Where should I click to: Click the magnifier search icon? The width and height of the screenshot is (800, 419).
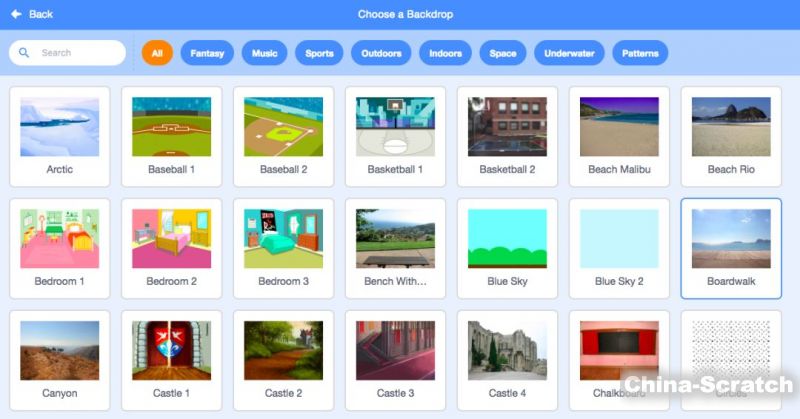24,53
